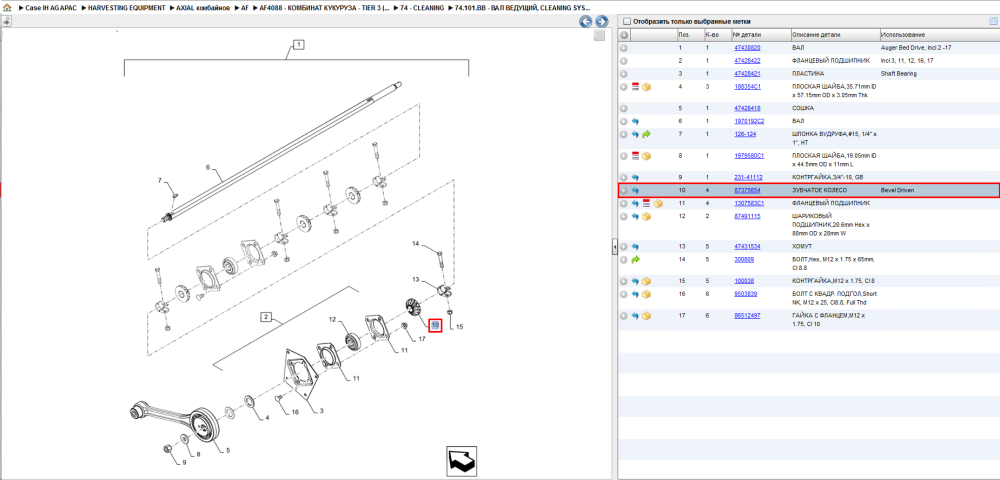Click gray circle icon in ПЛАСТИНА row
Image resolution: width=1000 pixels, height=480 pixels.
624,73
